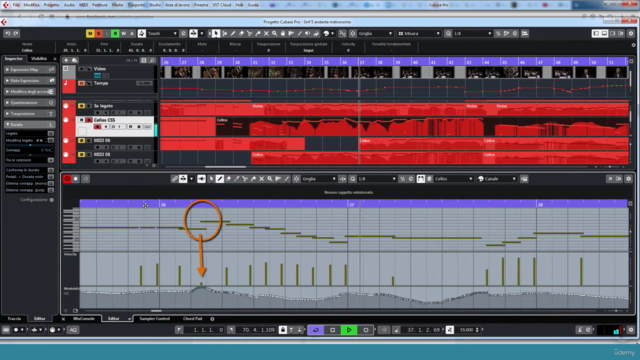Collapse the Durata inspector section

click(29, 124)
